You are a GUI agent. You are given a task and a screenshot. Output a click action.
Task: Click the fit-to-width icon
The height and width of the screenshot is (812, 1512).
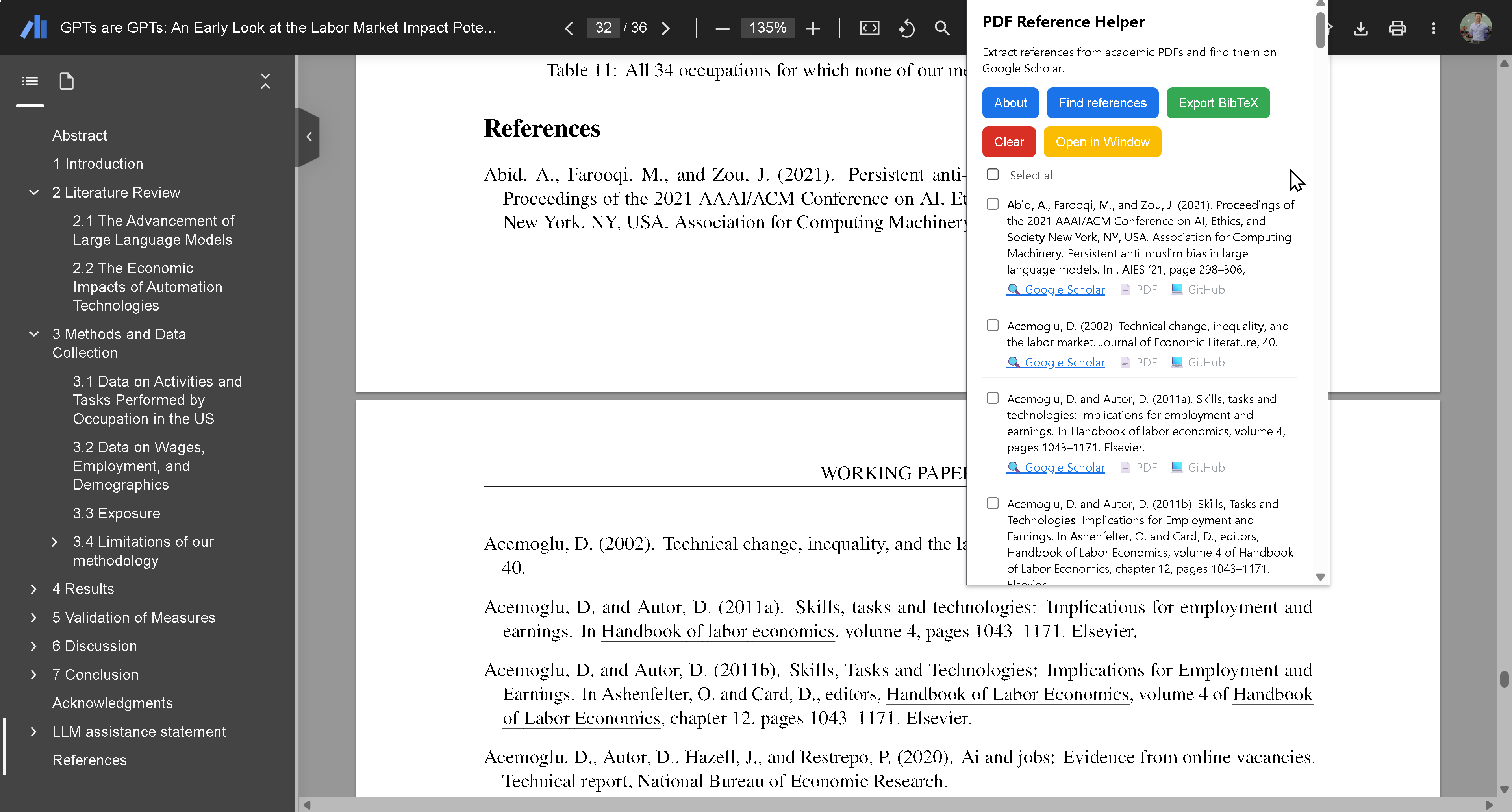869,28
